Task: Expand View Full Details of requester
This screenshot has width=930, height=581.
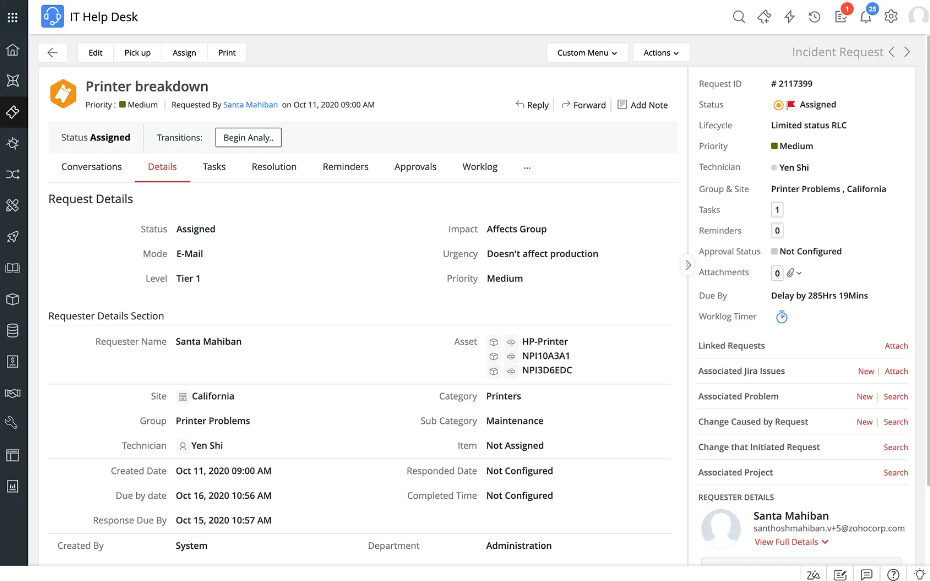Action: (x=791, y=542)
